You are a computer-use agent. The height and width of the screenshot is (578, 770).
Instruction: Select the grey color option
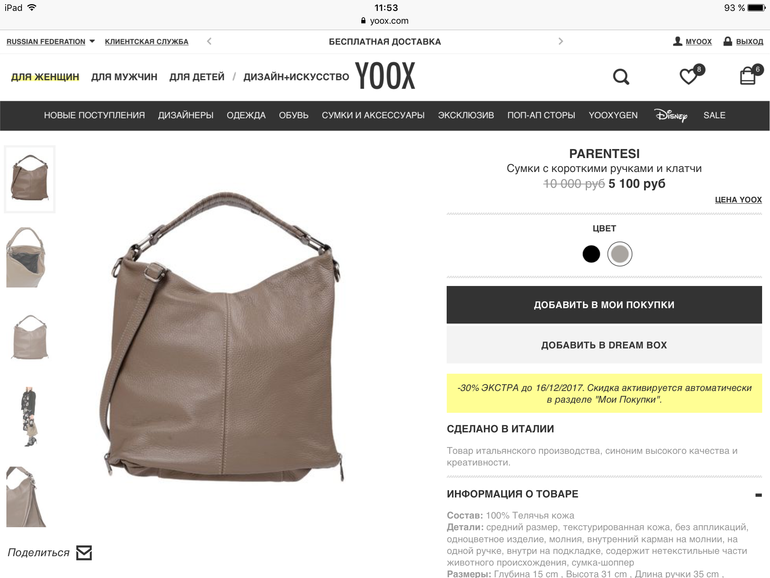(619, 254)
